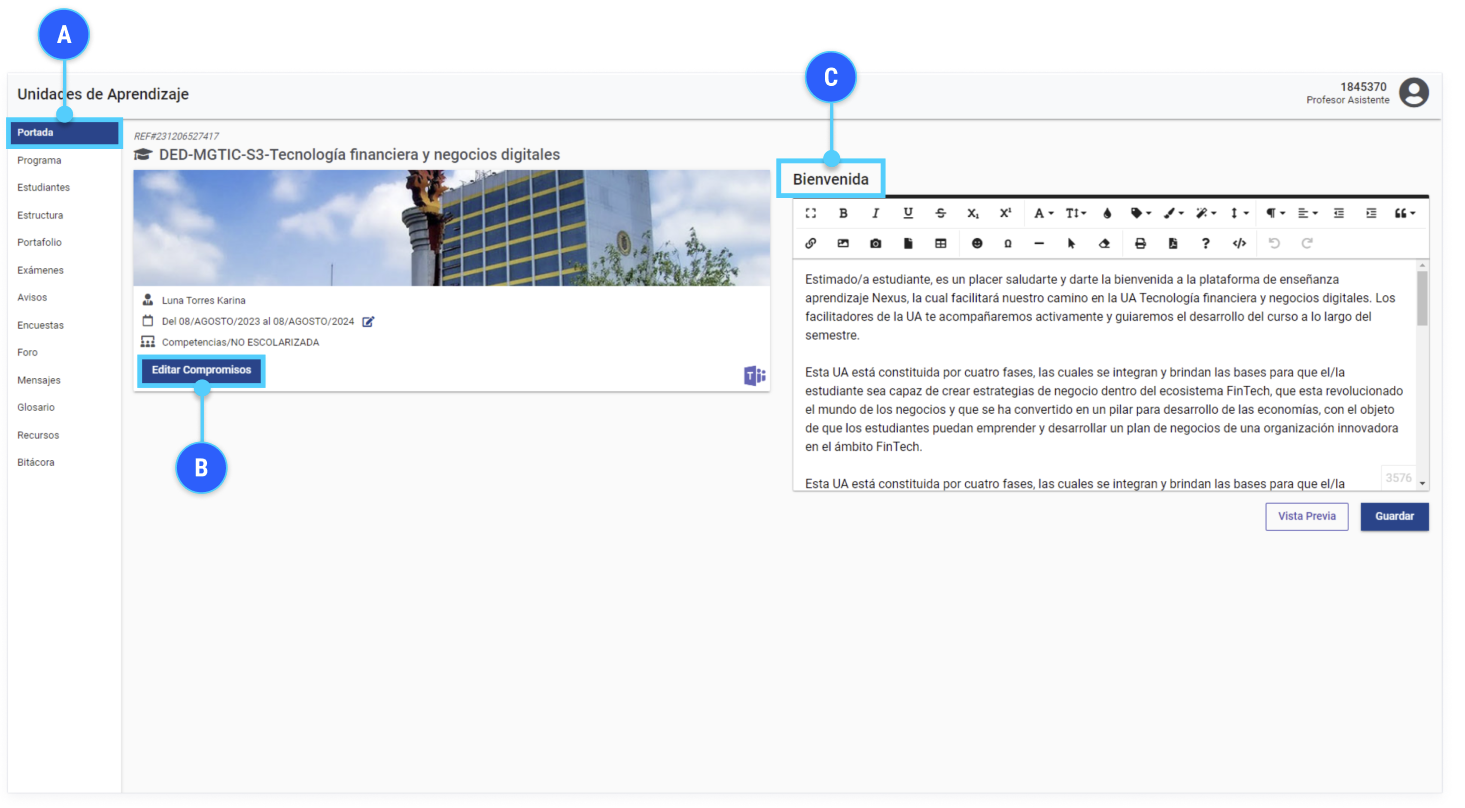The height and width of the screenshot is (808, 1465).
Task: Click the user profile avatar
Action: click(x=1413, y=93)
